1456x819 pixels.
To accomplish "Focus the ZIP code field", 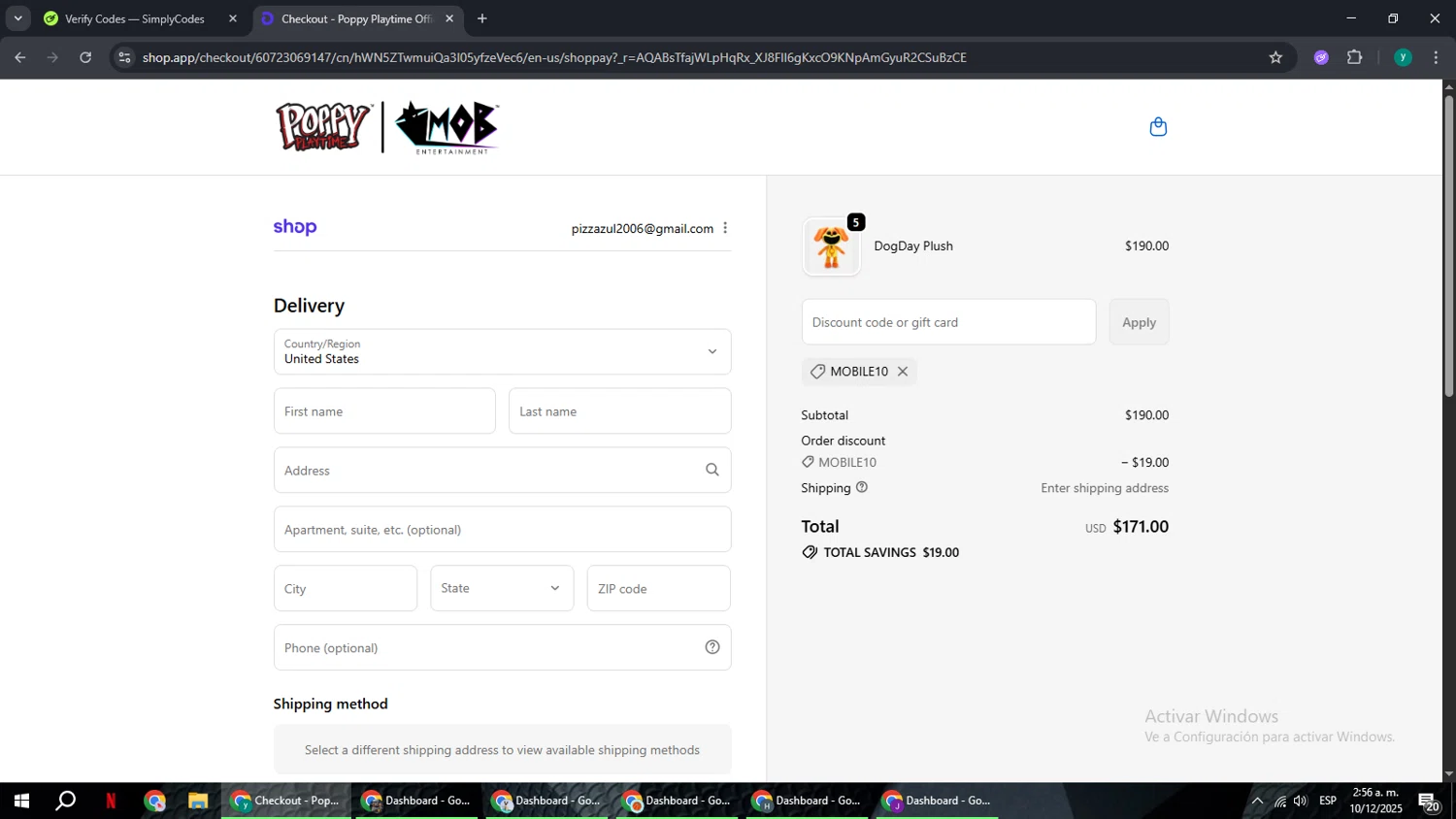I will click(x=658, y=588).
